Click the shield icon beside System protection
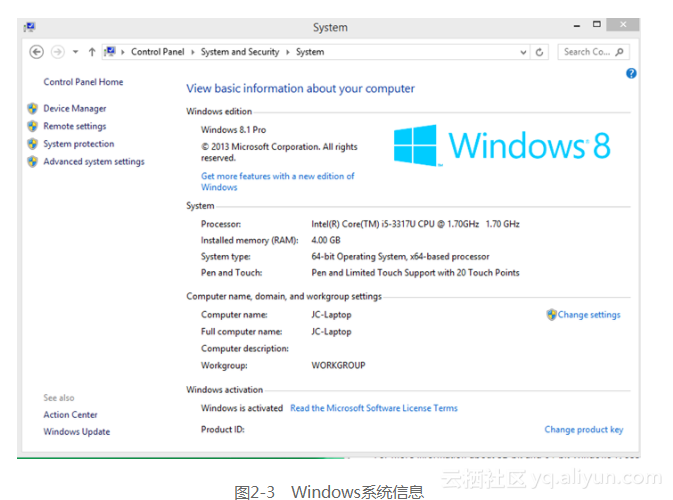The image size is (673, 500). pos(33,144)
